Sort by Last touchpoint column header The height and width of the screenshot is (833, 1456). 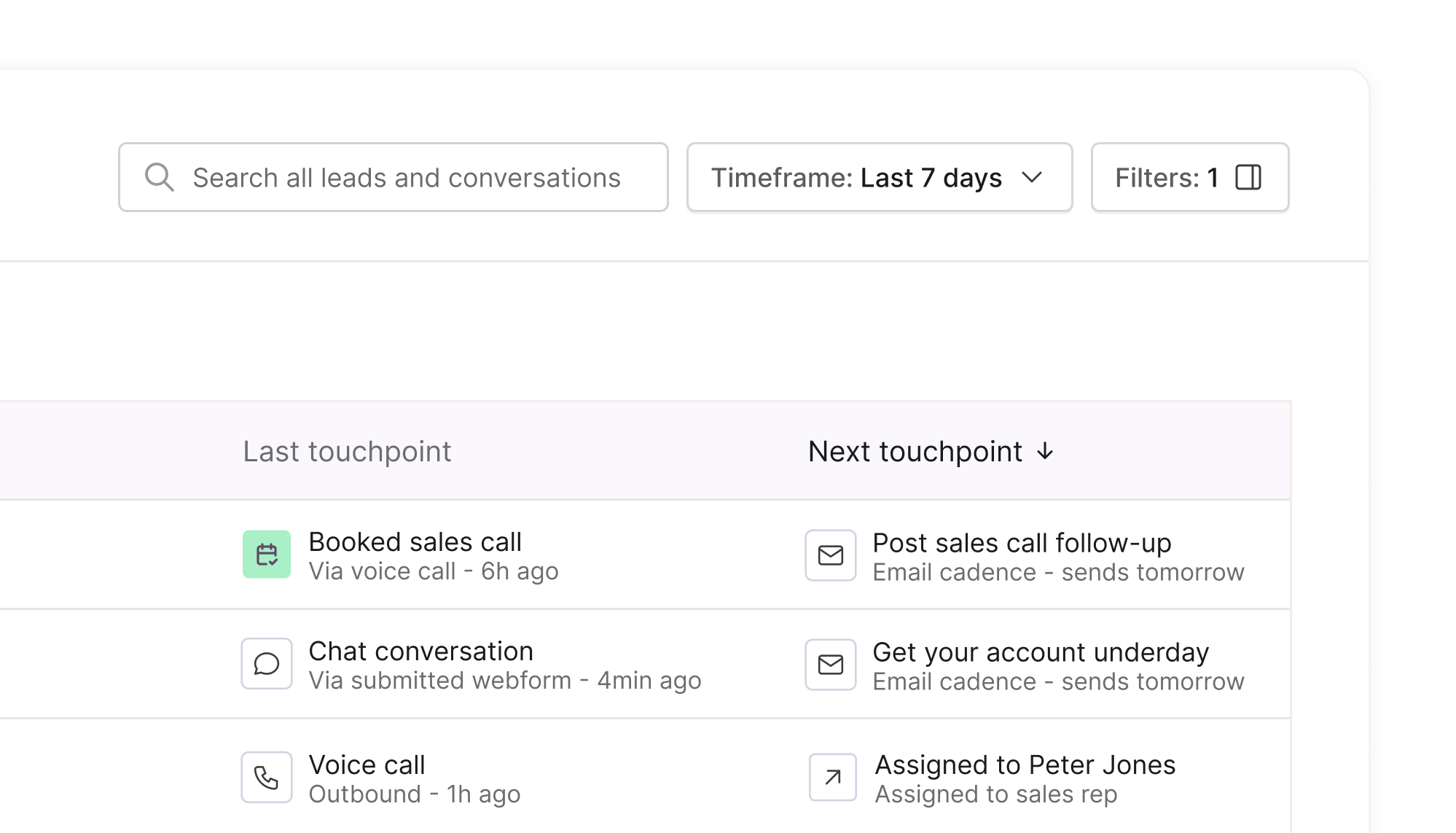(x=347, y=451)
